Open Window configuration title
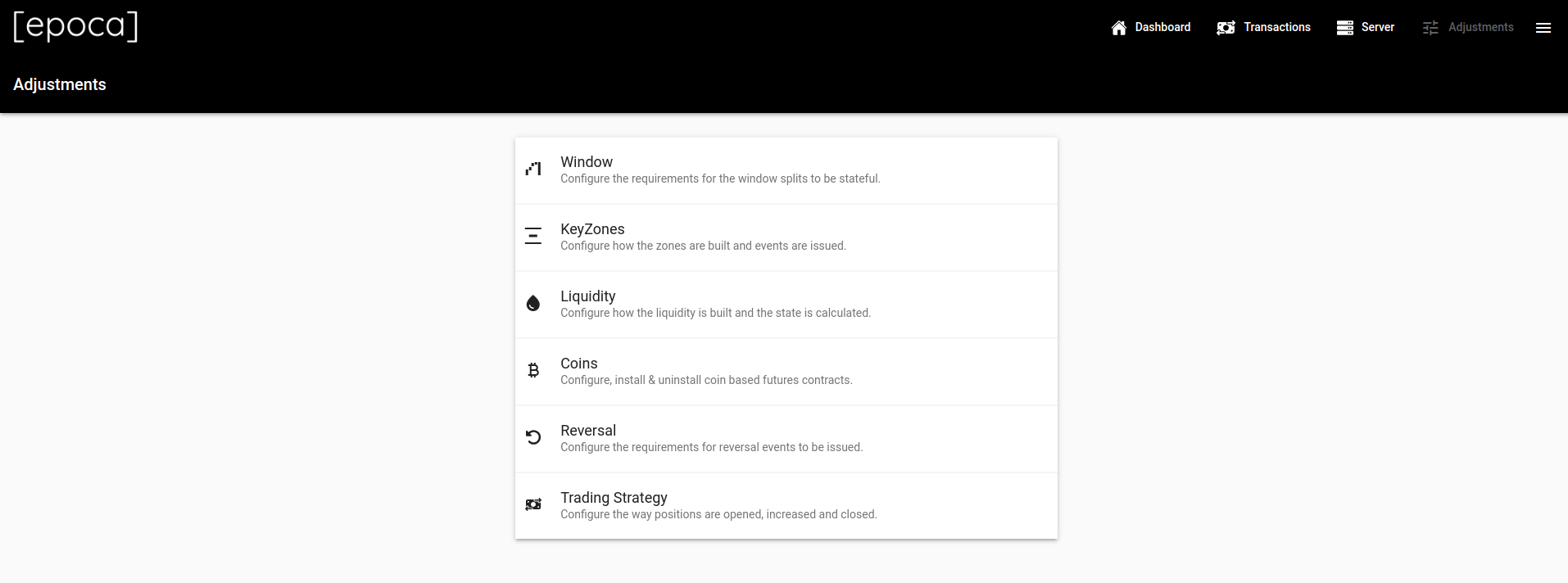The image size is (1568, 583). point(587,162)
